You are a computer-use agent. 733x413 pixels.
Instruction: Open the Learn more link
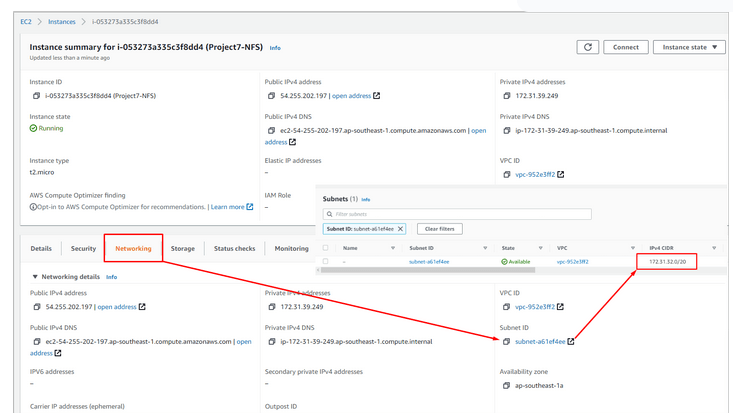click(x=227, y=207)
